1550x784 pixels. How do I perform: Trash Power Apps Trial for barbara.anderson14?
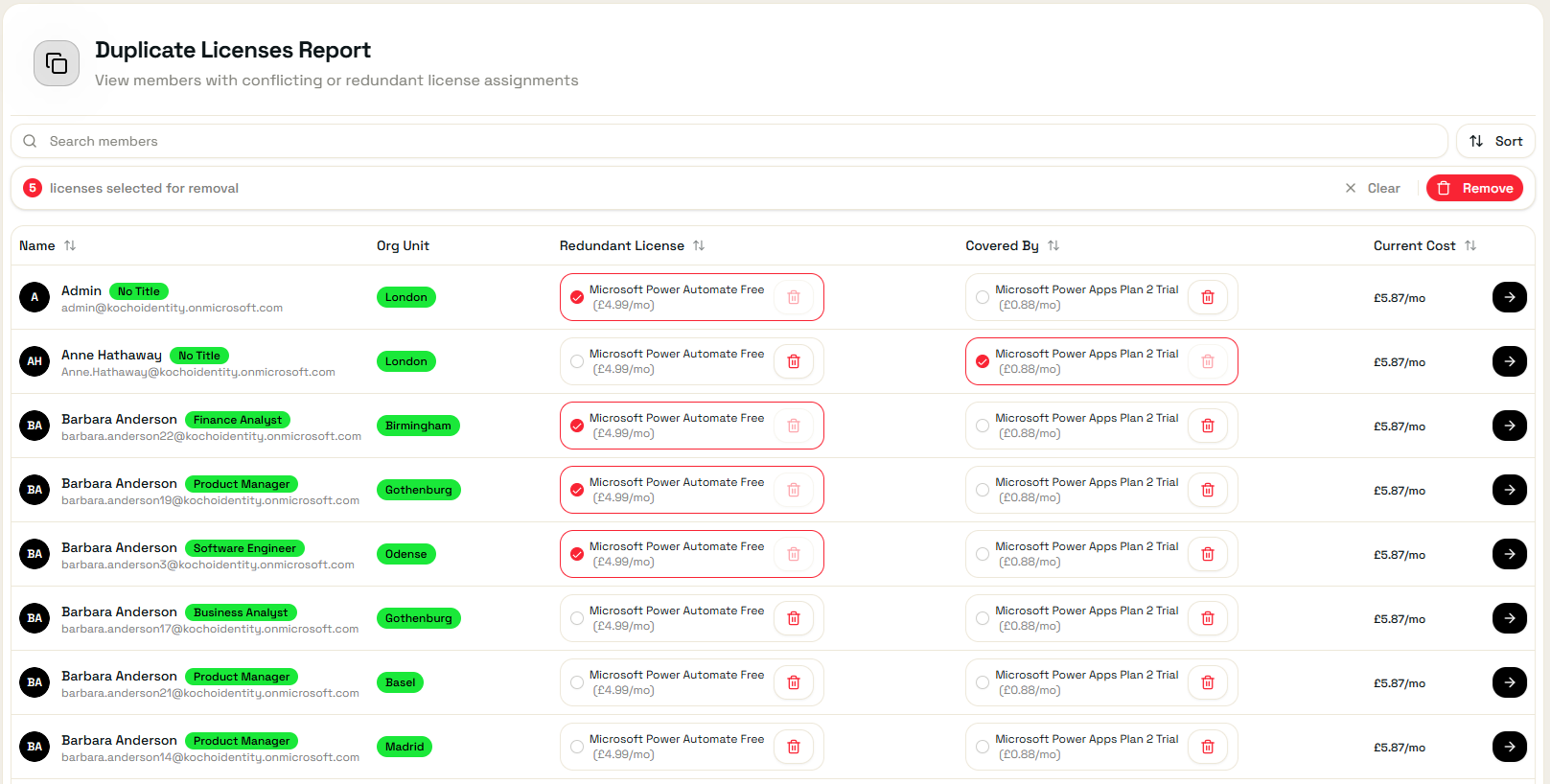click(1208, 747)
